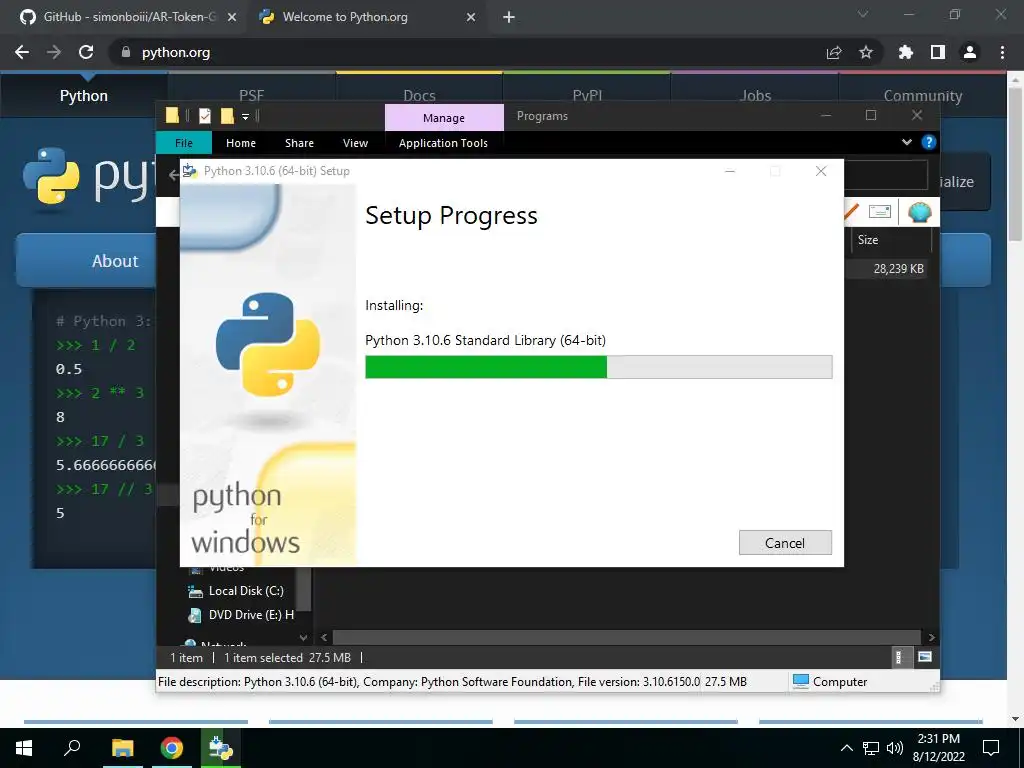Click the horizontal scrollbar left arrow in Explorer
Screen dimensions: 1024x768
click(324, 637)
